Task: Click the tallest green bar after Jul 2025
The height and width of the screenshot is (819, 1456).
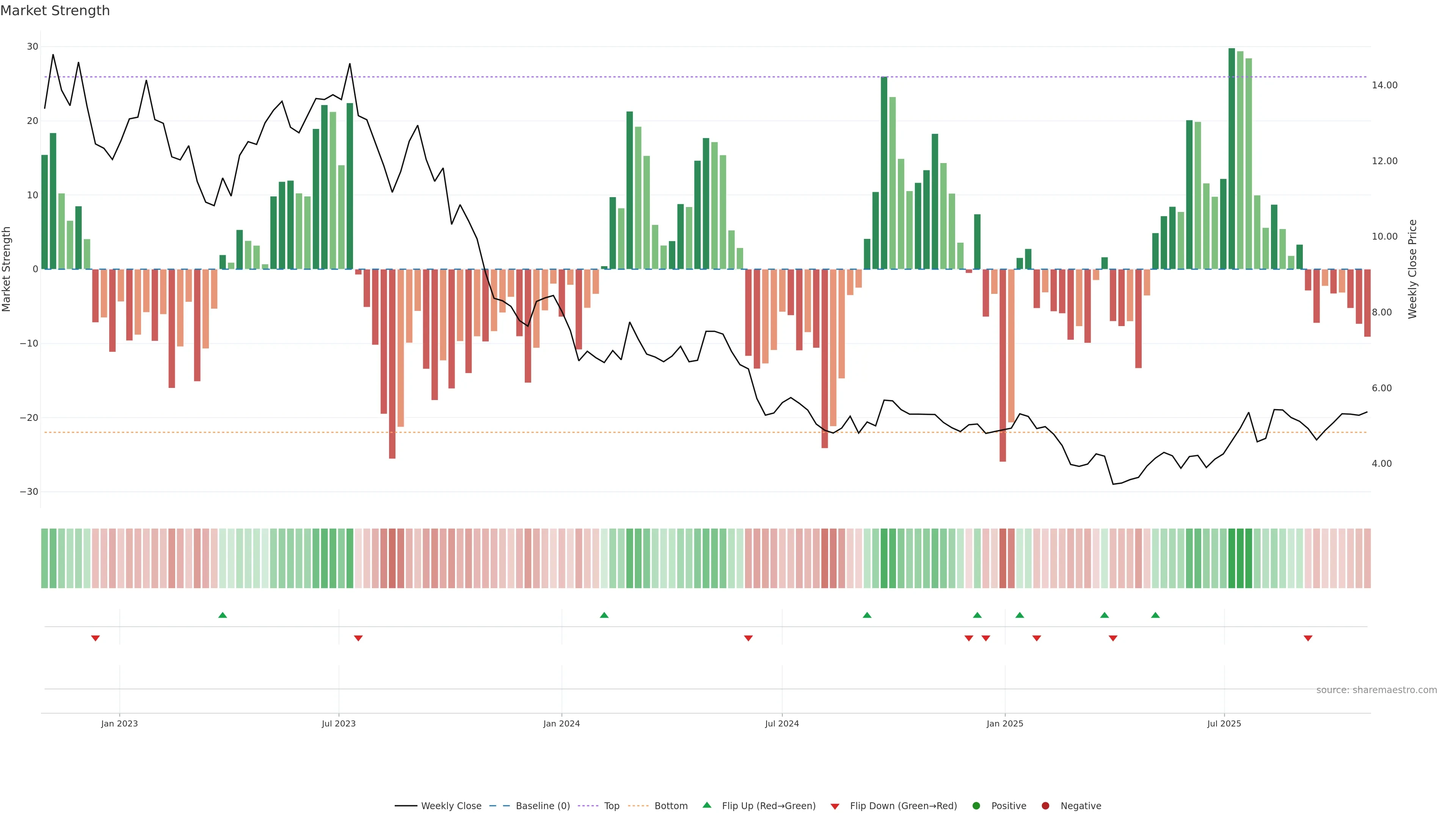Action: click(1232, 158)
